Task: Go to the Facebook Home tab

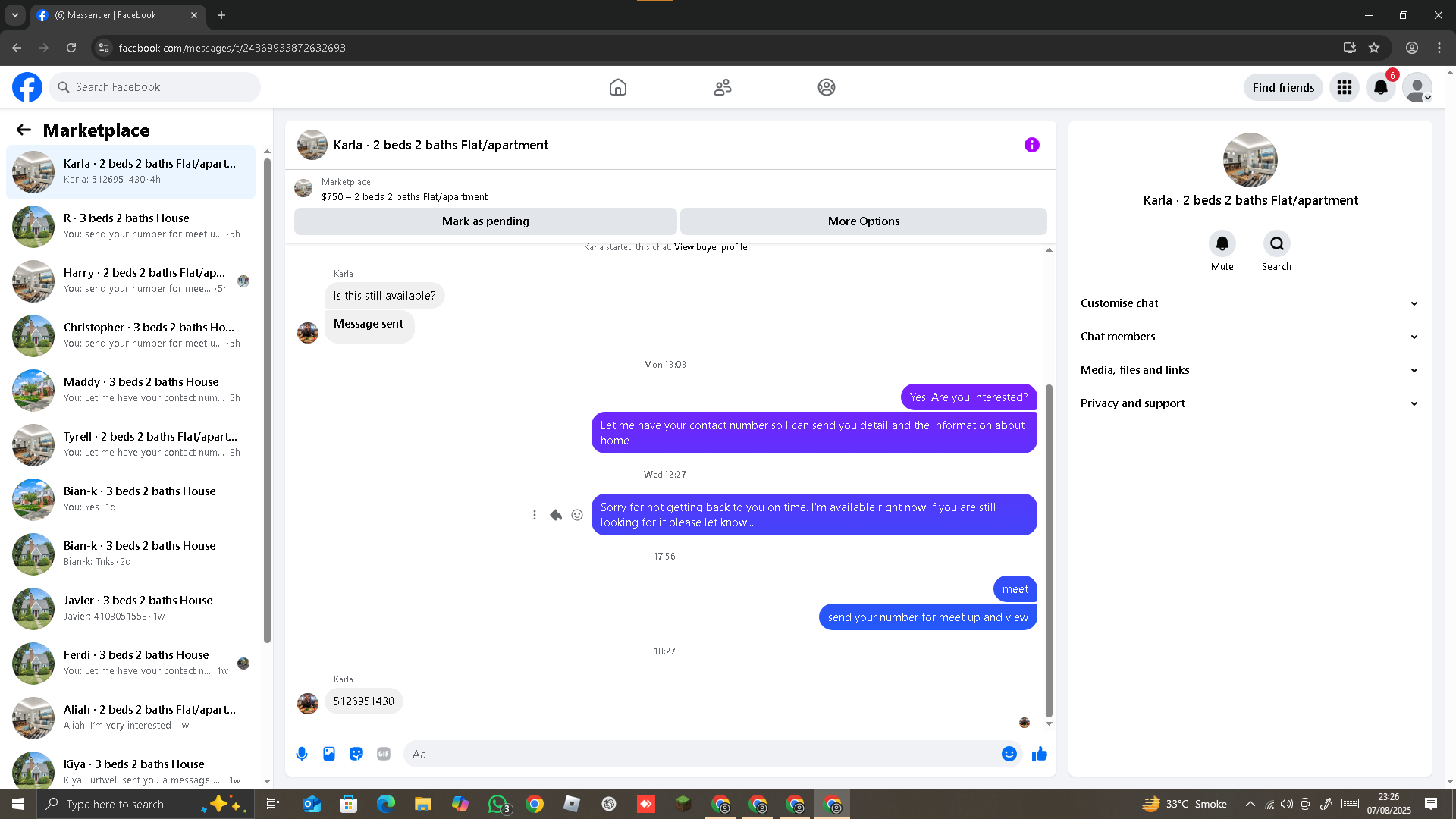Action: coord(618,88)
